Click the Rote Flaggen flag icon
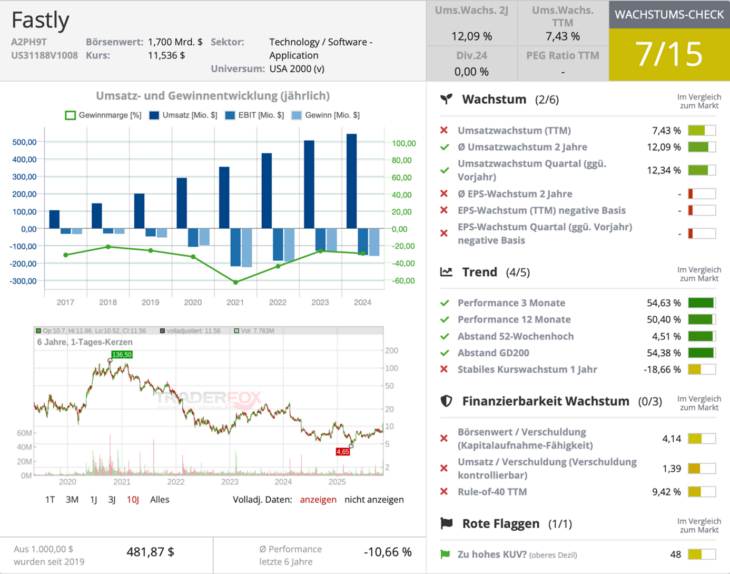The image size is (730, 574). coord(447,523)
